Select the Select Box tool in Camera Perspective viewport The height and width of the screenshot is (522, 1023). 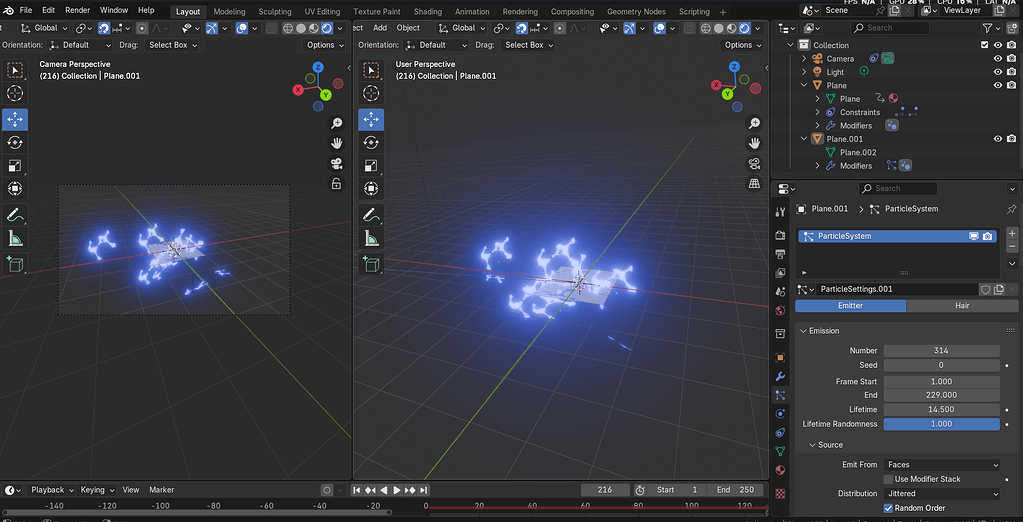pos(15,70)
